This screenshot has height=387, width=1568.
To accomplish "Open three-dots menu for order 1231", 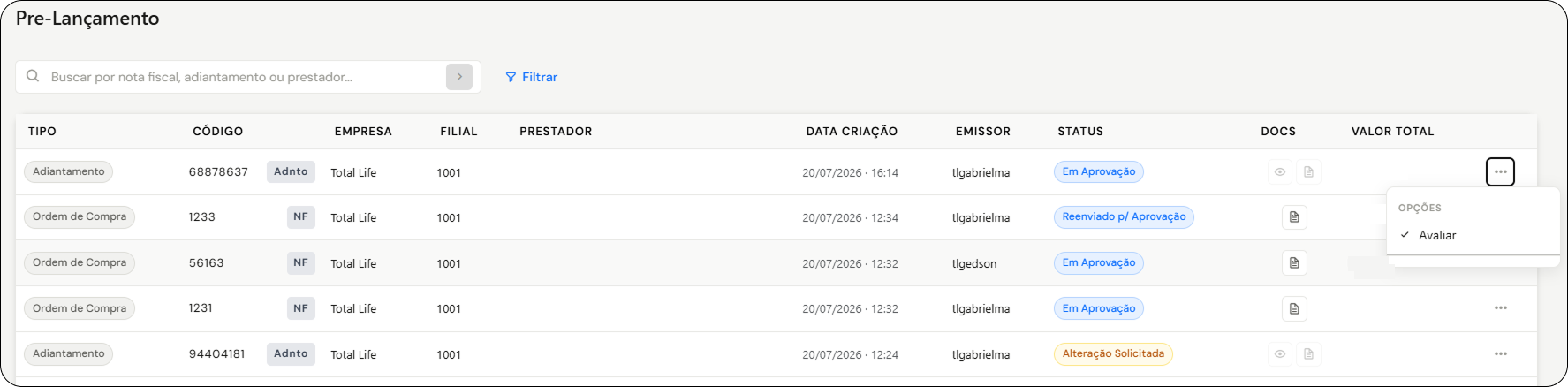I will (1501, 308).
